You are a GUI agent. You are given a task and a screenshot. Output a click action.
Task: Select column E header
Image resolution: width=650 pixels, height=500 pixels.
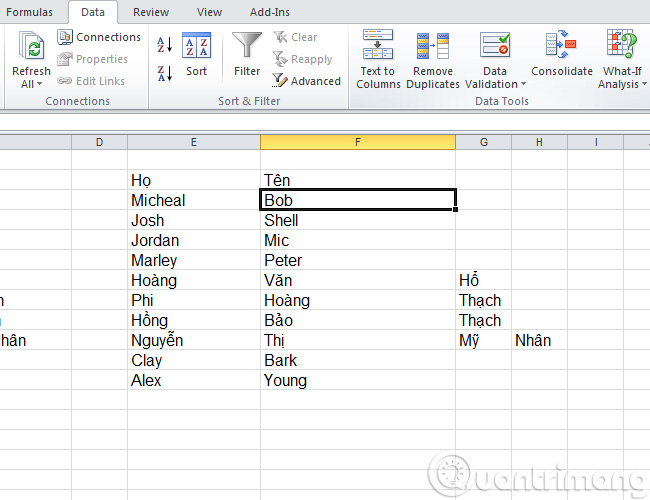coord(194,142)
